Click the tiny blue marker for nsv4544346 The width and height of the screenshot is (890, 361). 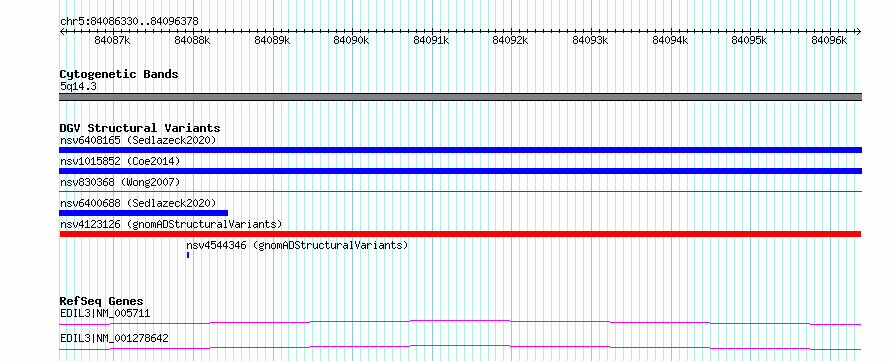188,255
